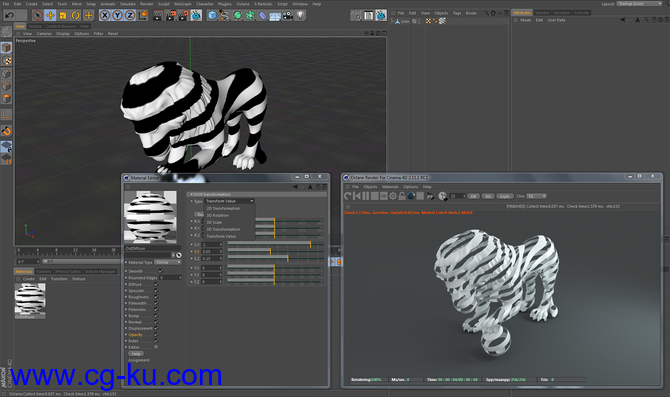Click the NG button in Octane window

pos(488,196)
